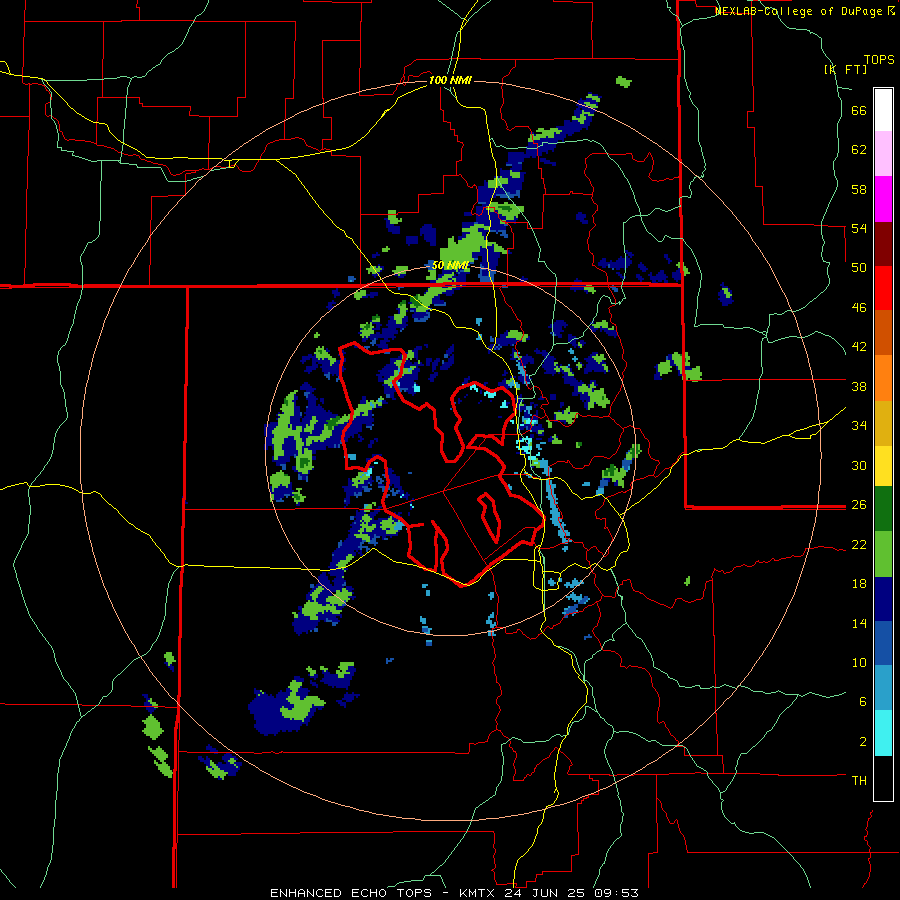Pick the dark orange legend swatch
The image size is (900, 900).
coord(883,332)
